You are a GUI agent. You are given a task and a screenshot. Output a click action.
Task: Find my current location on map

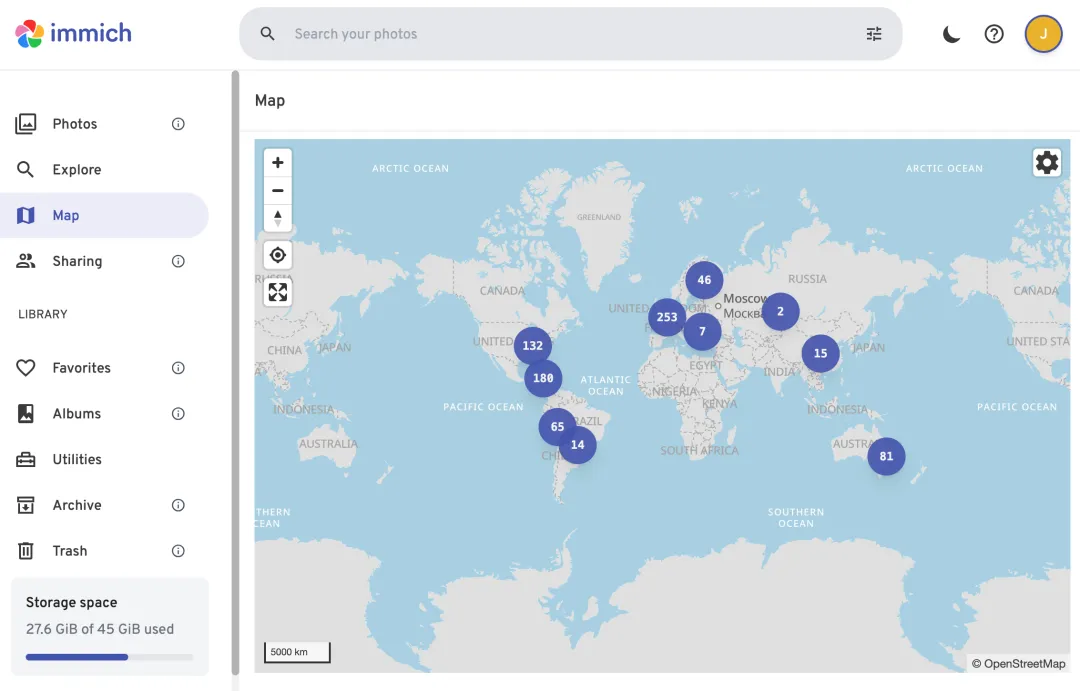(278, 255)
